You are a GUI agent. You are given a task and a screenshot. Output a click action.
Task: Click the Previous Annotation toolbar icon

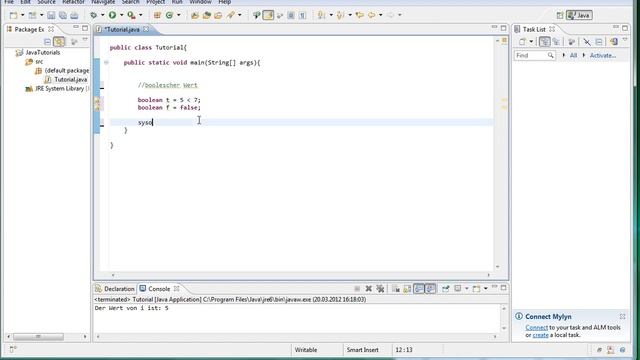coord(340,16)
